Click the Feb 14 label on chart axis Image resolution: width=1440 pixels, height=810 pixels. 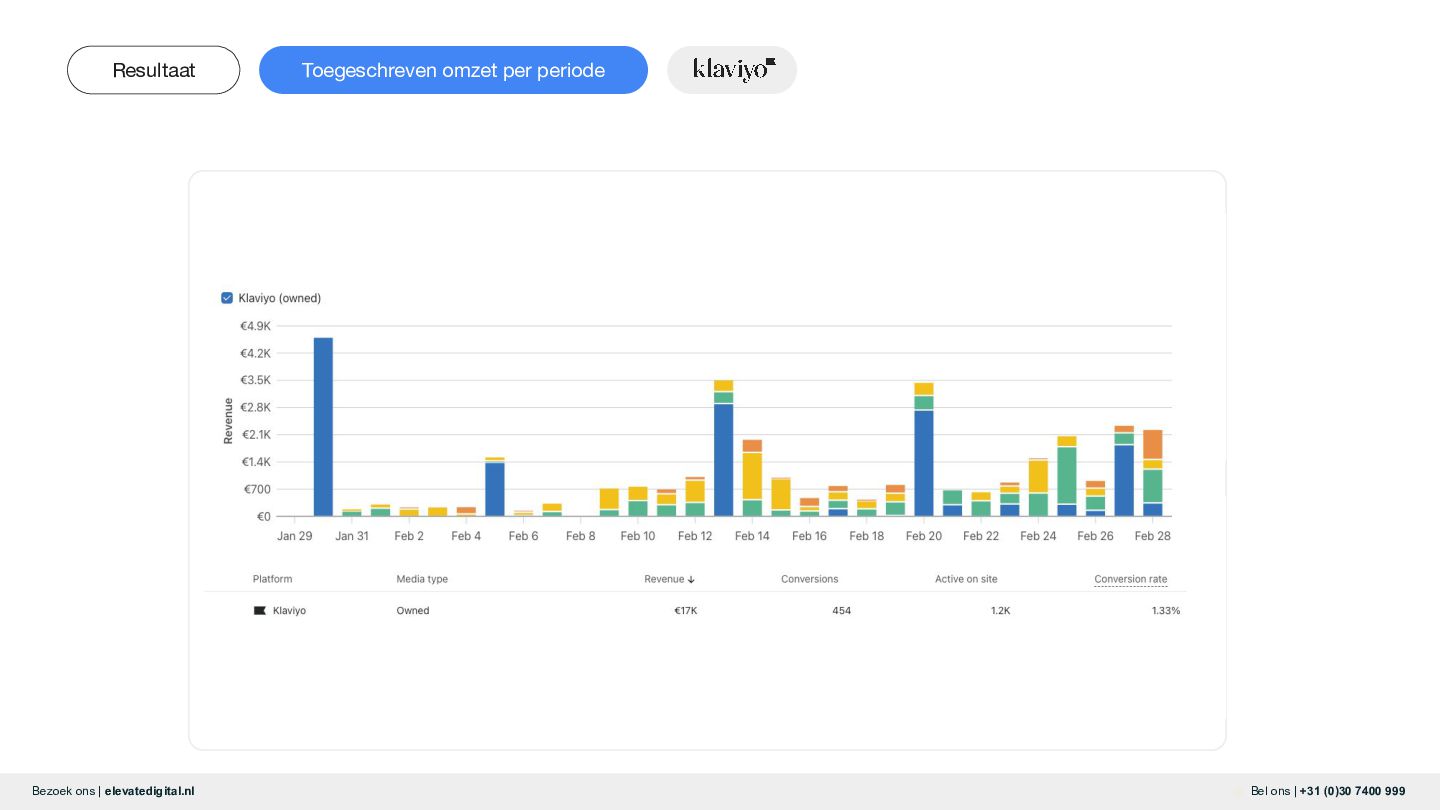click(x=752, y=536)
